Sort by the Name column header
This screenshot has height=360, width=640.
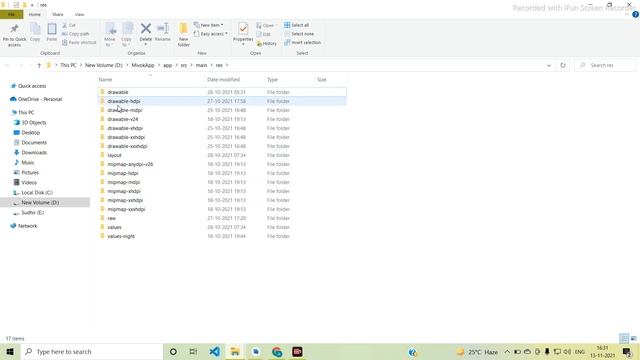(105, 80)
